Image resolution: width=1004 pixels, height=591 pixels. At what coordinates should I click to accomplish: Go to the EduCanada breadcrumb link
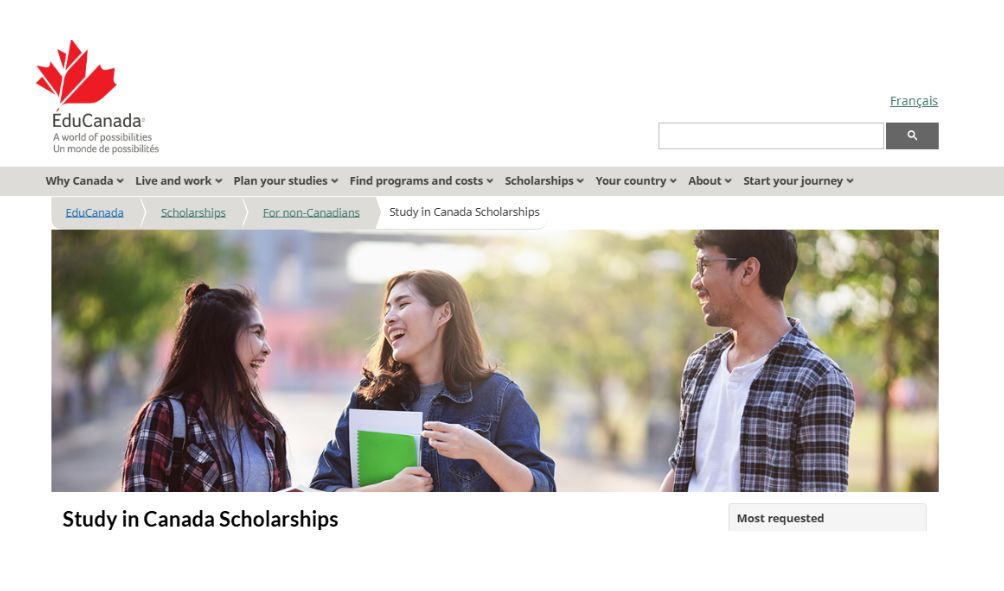(x=94, y=213)
